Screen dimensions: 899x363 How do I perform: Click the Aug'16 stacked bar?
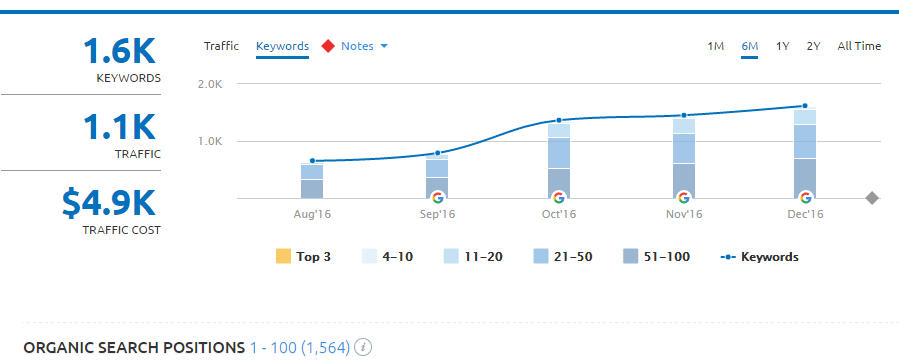312,181
